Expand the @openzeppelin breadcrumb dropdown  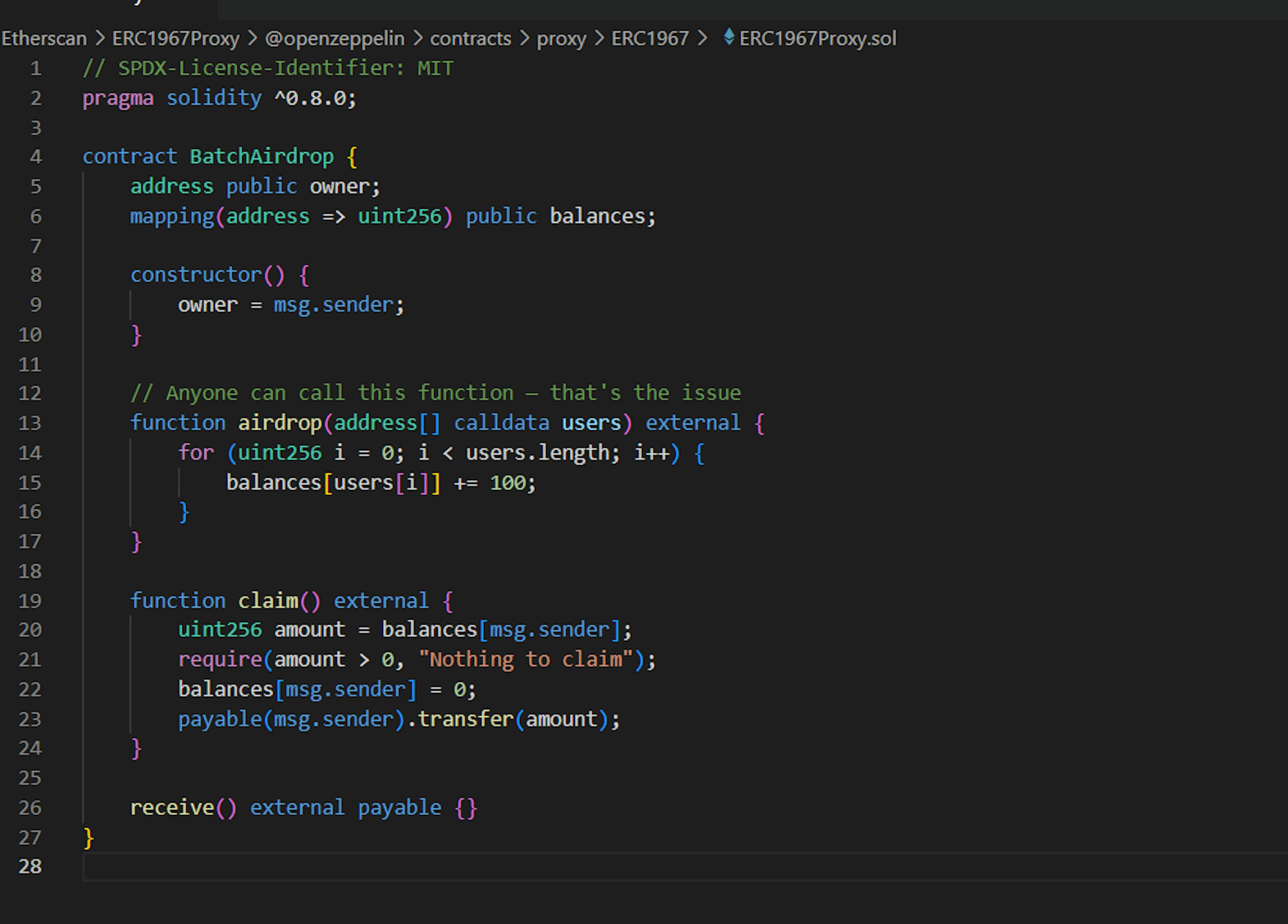[334, 39]
